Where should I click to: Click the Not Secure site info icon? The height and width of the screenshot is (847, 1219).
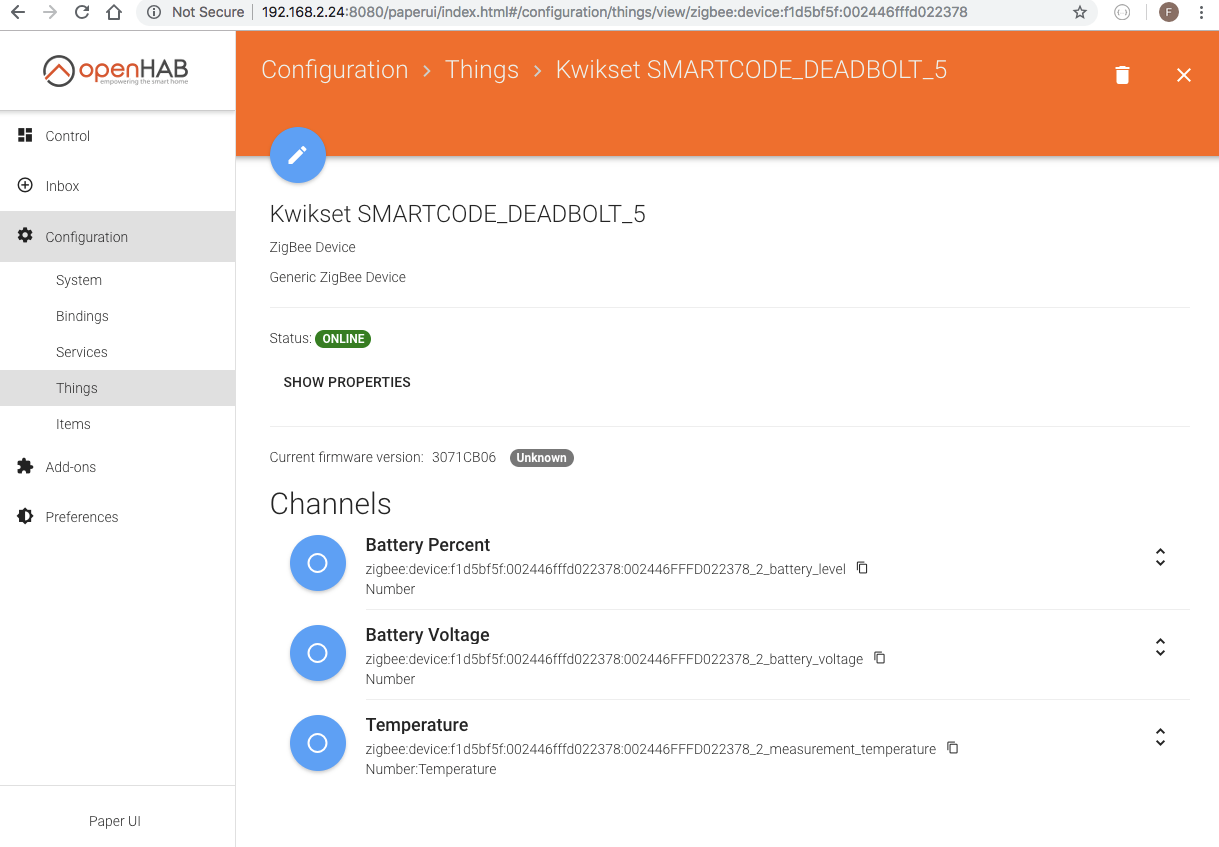tap(153, 12)
